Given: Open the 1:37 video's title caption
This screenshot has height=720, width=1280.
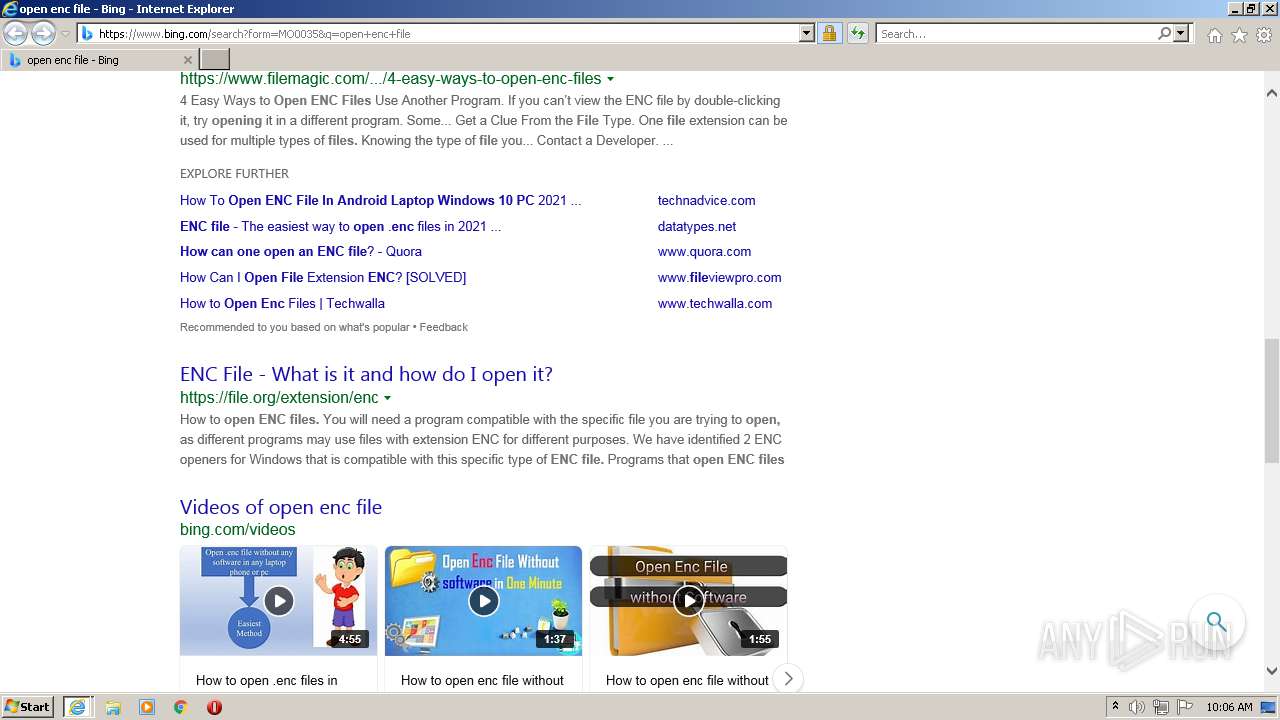Looking at the screenshot, I should (482, 680).
